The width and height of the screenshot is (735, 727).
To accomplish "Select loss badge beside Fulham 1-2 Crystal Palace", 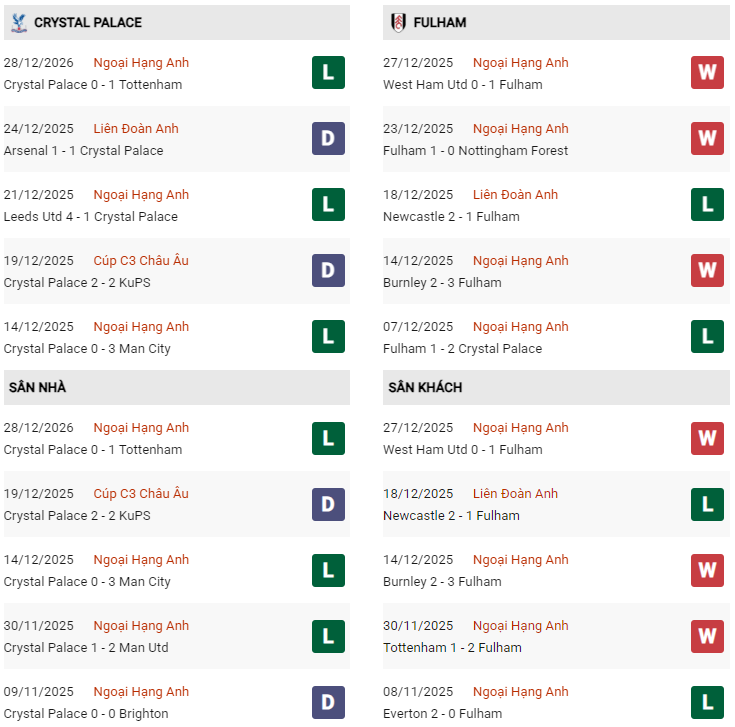I will tap(707, 336).
